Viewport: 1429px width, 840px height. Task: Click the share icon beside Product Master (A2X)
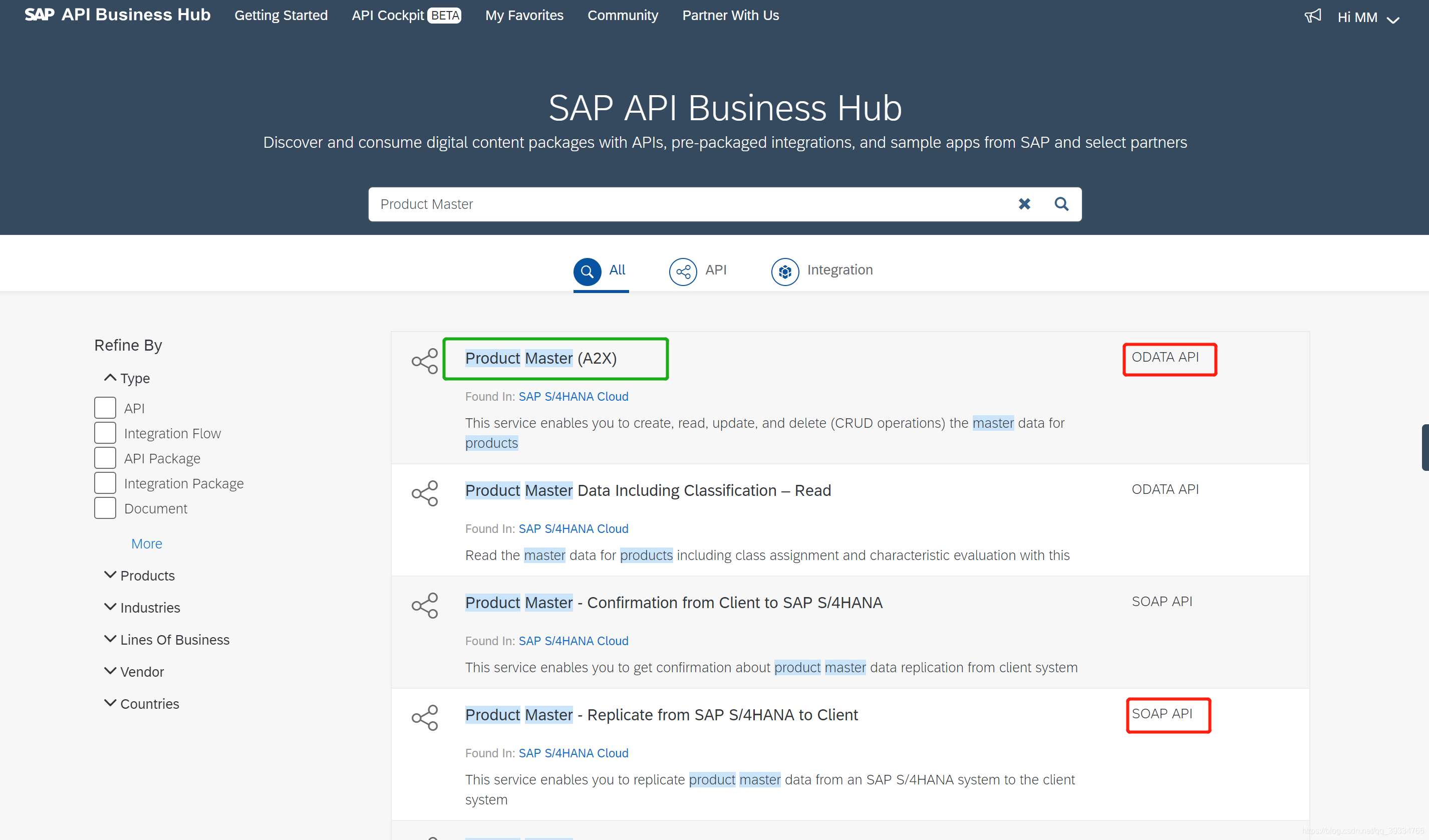coord(425,361)
